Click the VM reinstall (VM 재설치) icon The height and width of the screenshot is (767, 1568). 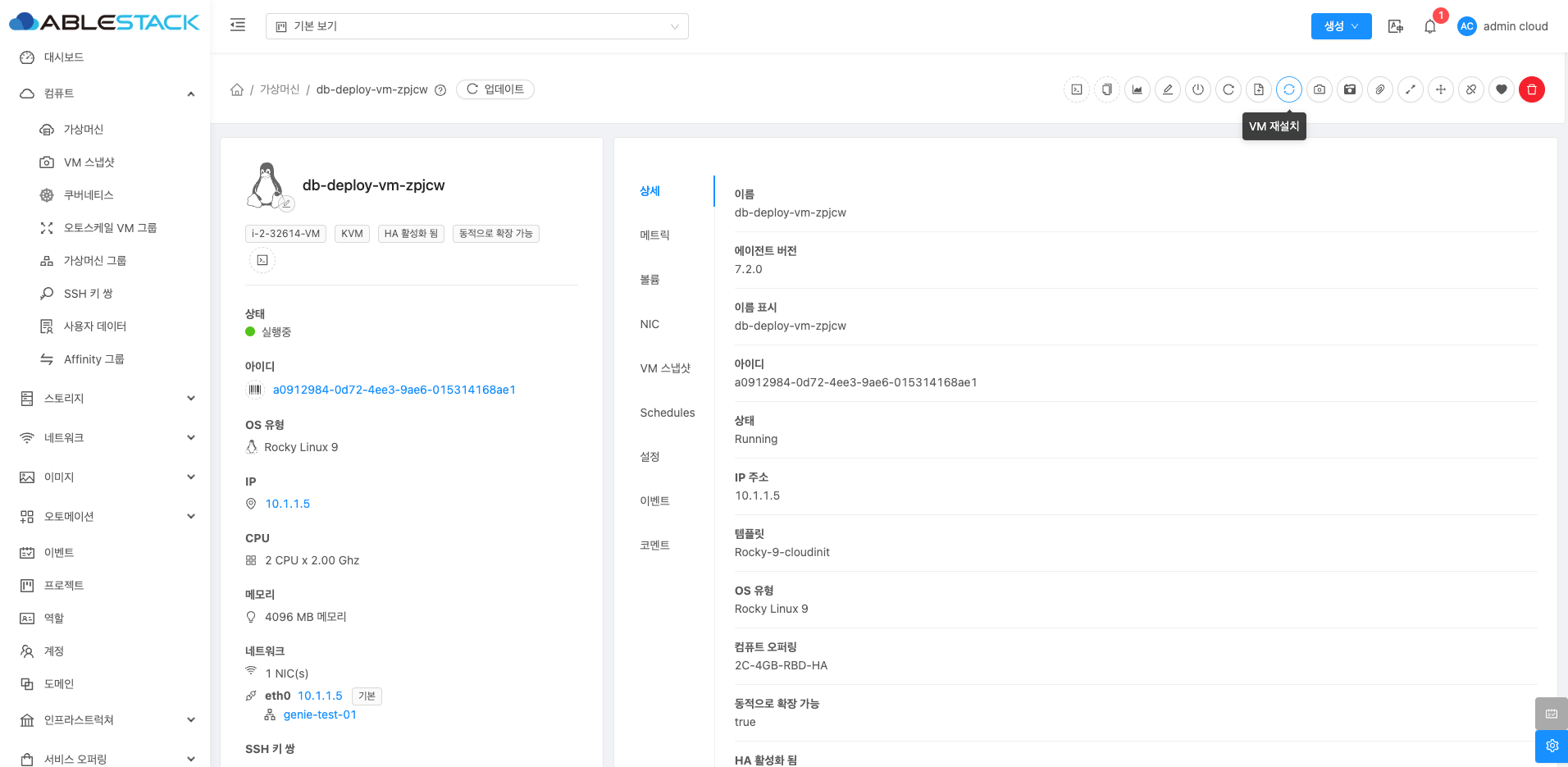1288,89
